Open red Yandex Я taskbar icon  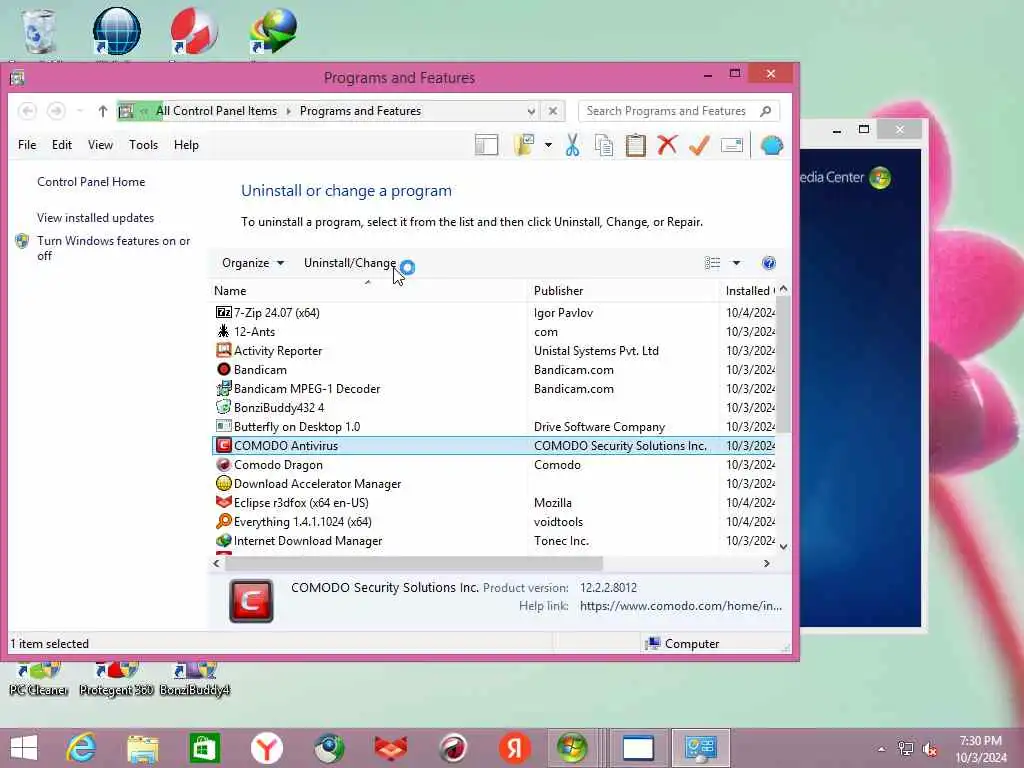pos(515,748)
